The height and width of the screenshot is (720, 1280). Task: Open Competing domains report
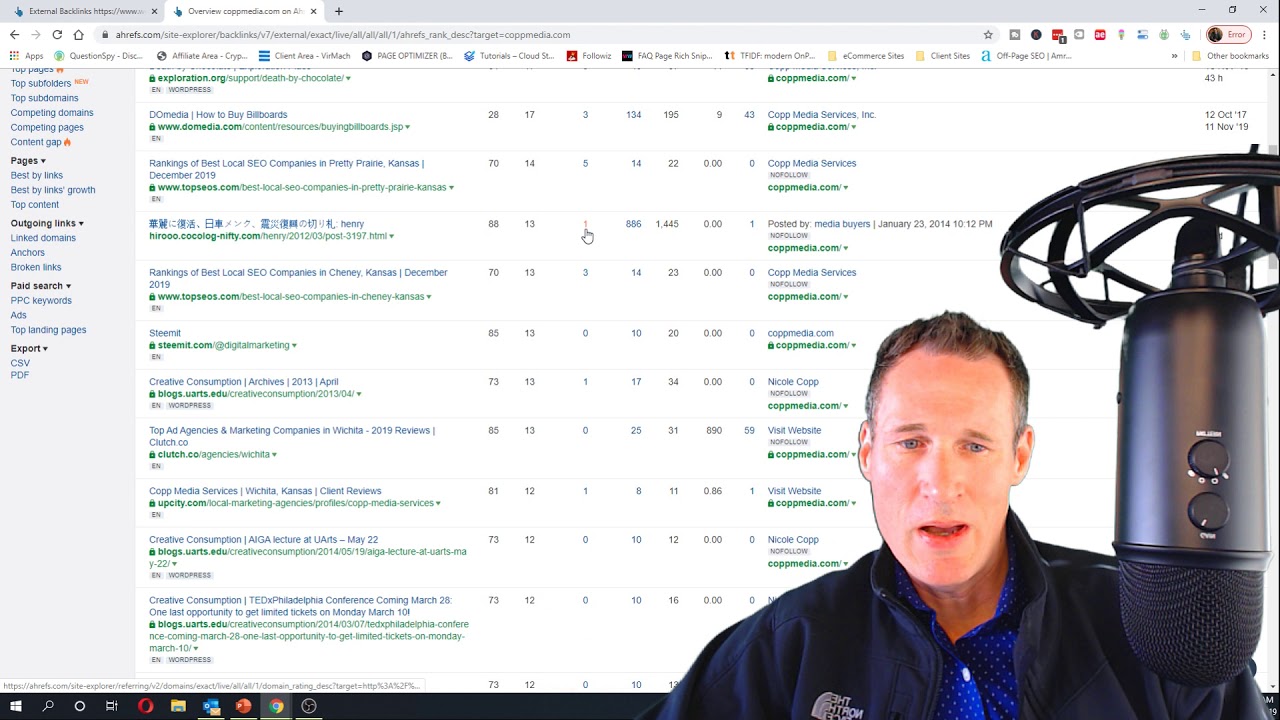coord(52,113)
